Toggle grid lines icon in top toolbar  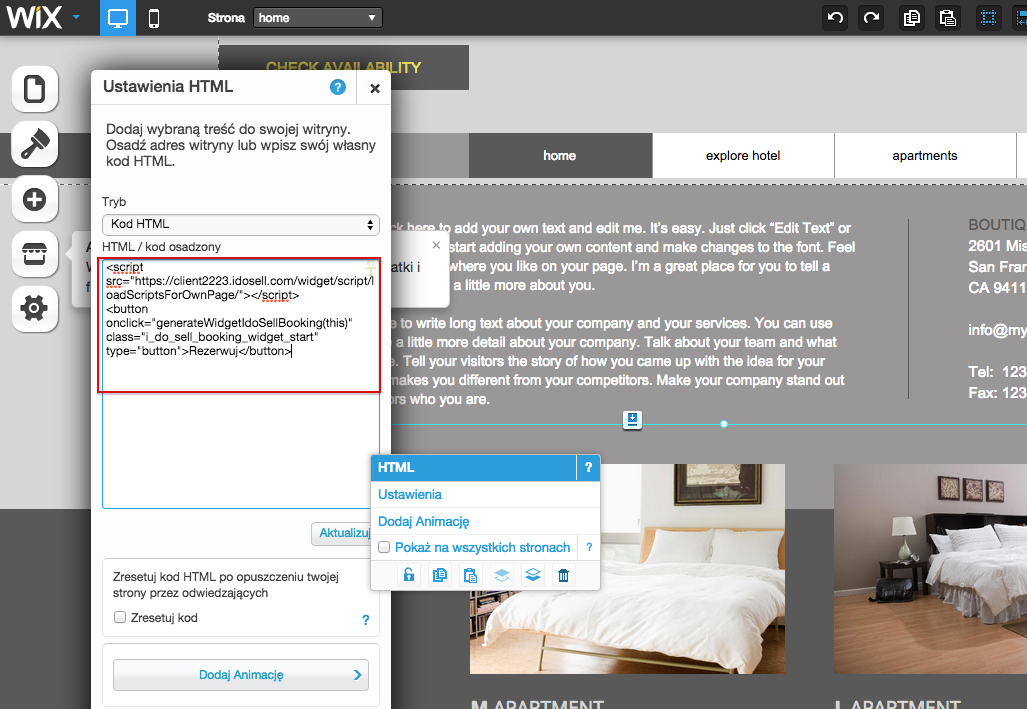click(988, 18)
